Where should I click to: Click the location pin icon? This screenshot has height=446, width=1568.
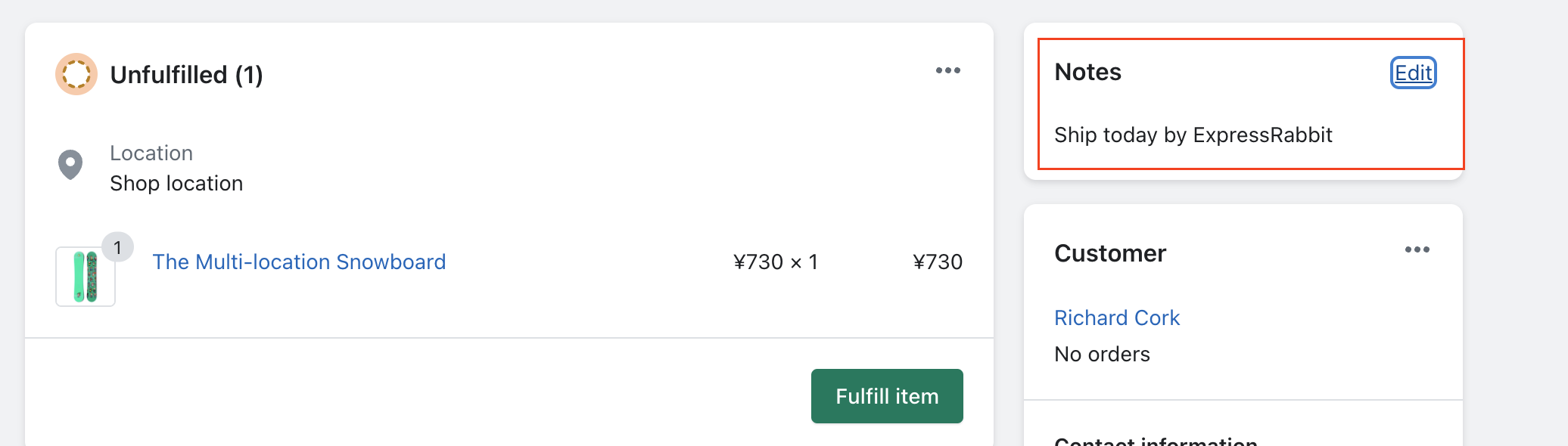click(70, 165)
